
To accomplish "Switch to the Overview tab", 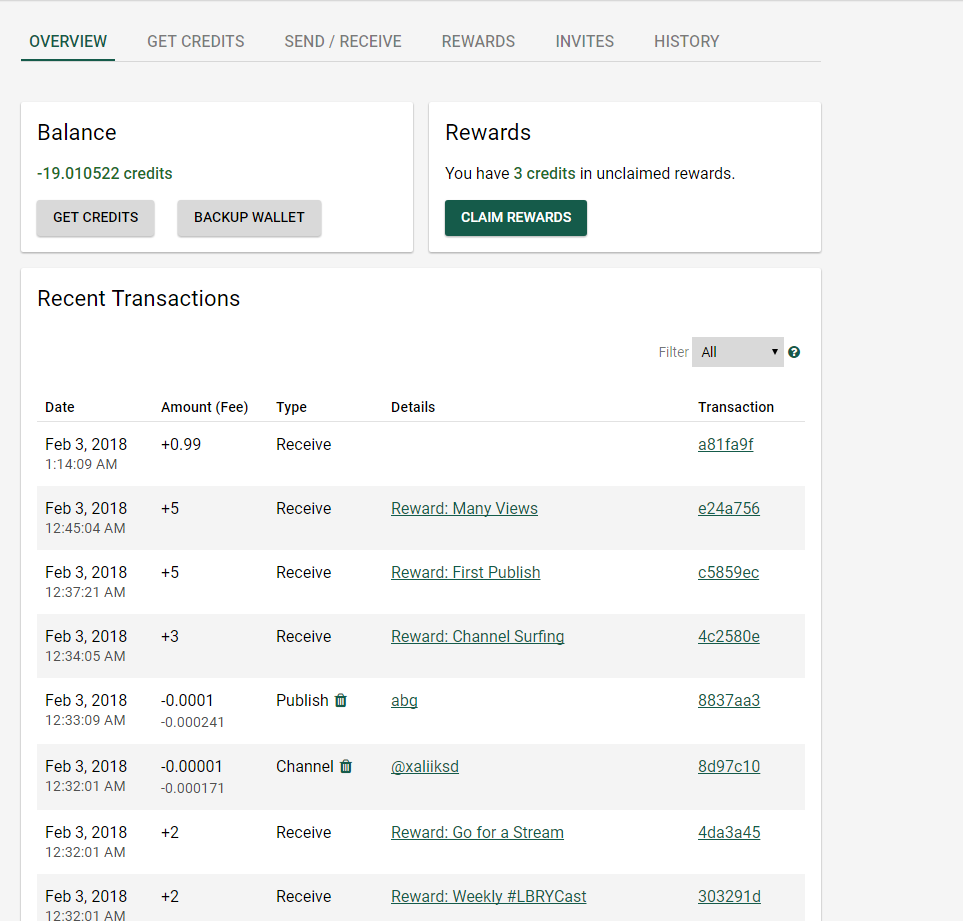I will [x=68, y=41].
